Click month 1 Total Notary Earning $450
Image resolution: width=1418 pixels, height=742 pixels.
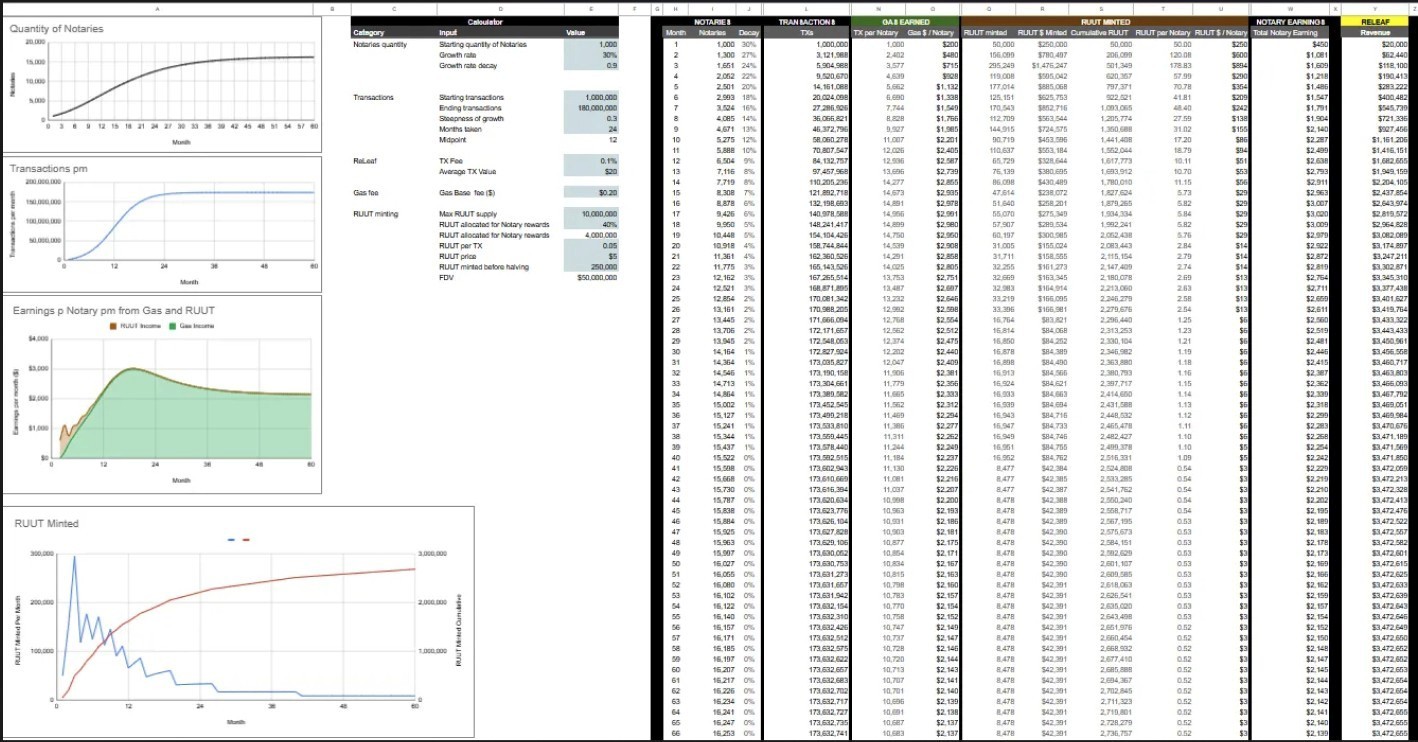pyautogui.click(x=1318, y=45)
